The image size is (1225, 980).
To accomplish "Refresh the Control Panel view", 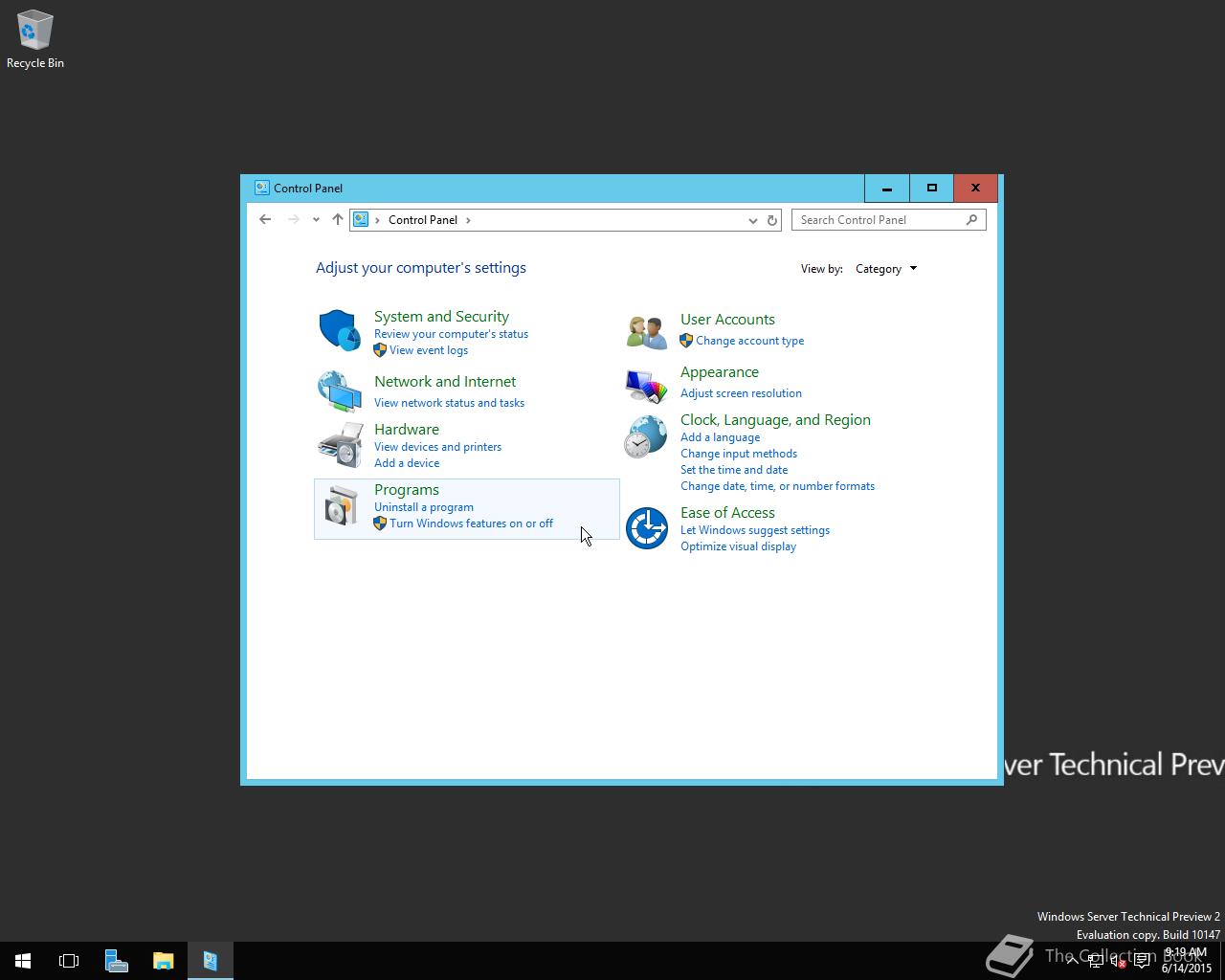I will click(x=772, y=220).
